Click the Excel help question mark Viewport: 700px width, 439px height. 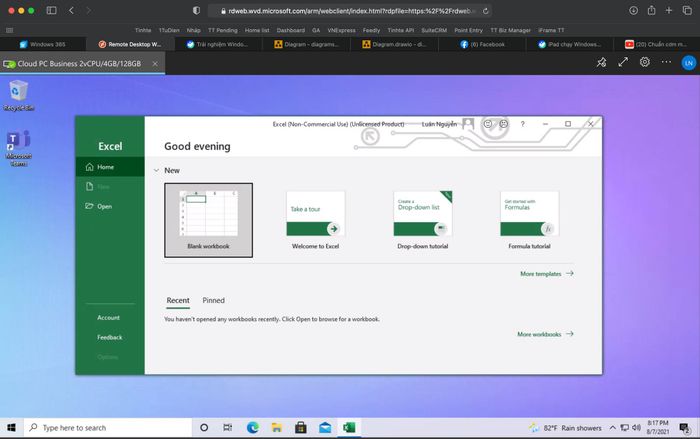click(x=522, y=124)
